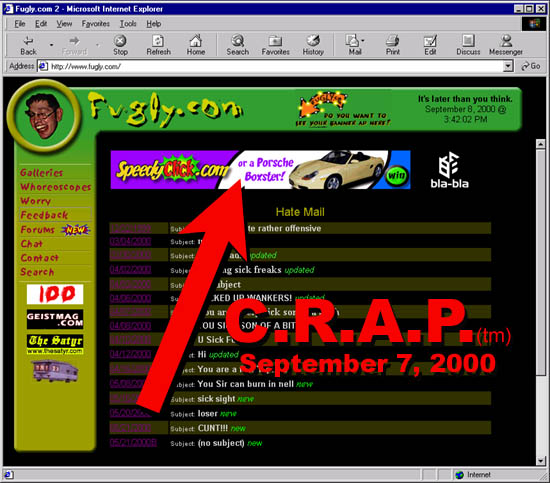Screen dimensions: 550x483
Task: Open the Galleries sidebar link
Action: point(41,173)
